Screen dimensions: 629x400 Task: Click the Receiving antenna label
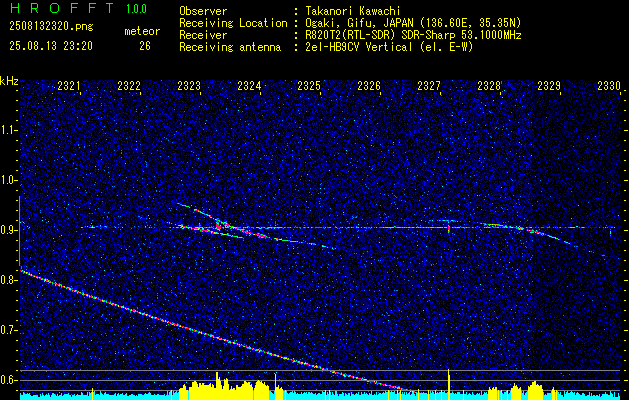coord(230,47)
